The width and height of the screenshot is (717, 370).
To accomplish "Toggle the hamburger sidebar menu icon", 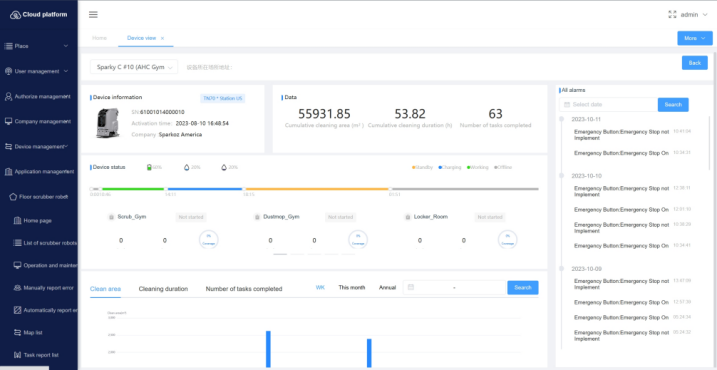I will pos(93,15).
